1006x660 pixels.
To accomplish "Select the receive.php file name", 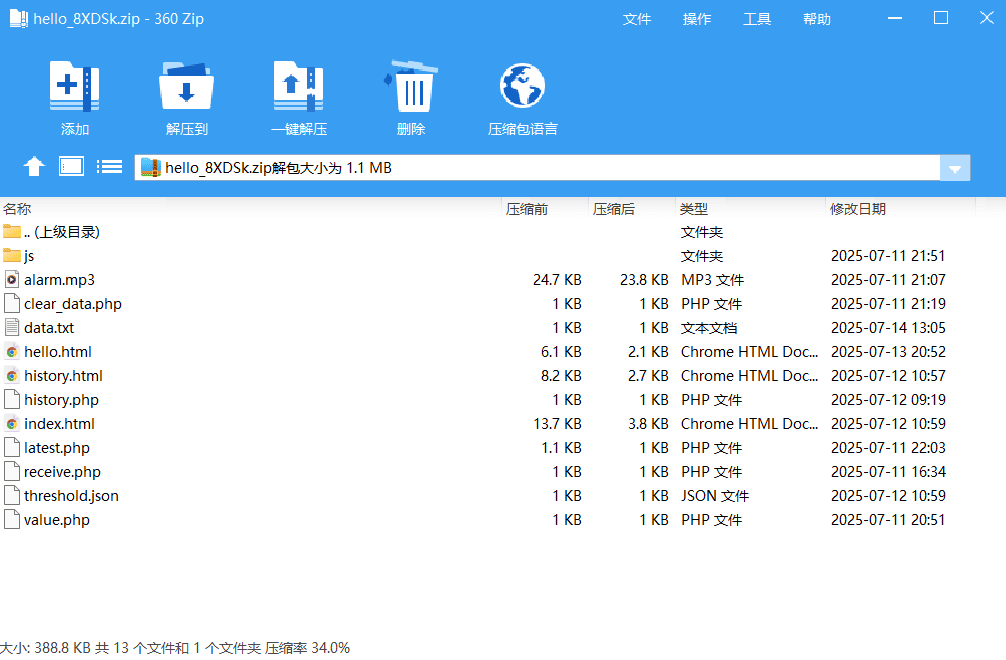I will [62, 472].
